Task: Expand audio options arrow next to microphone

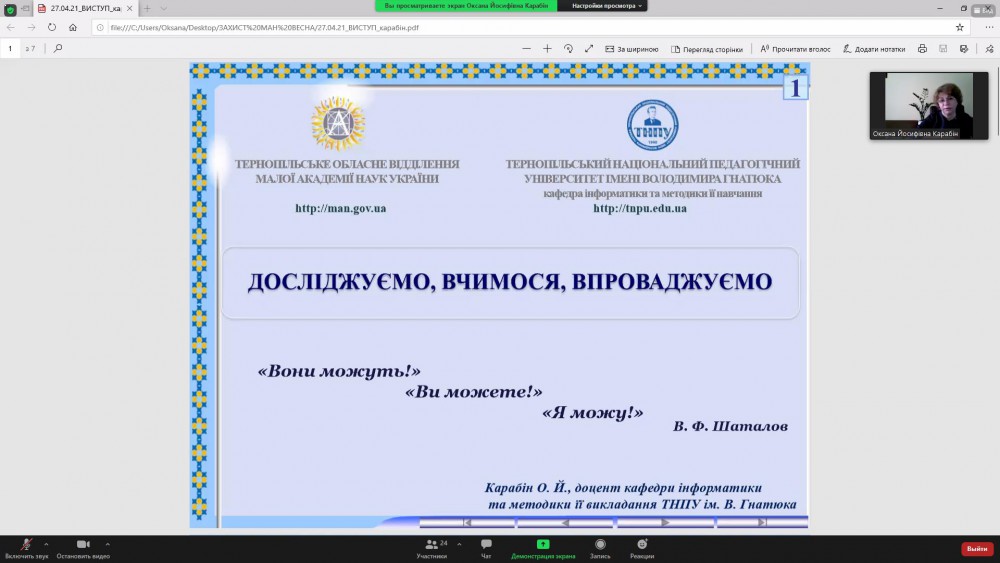Action: point(46,544)
